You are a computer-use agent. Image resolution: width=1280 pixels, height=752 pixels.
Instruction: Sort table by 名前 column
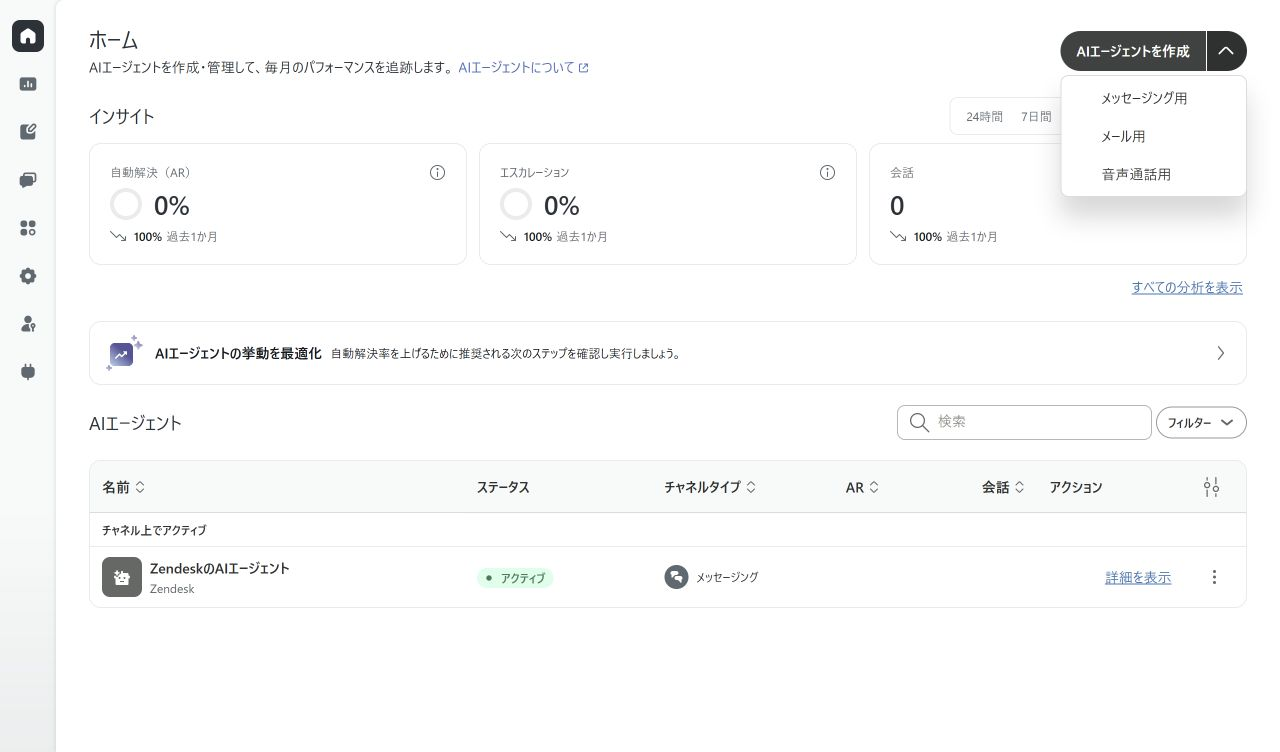pos(124,487)
